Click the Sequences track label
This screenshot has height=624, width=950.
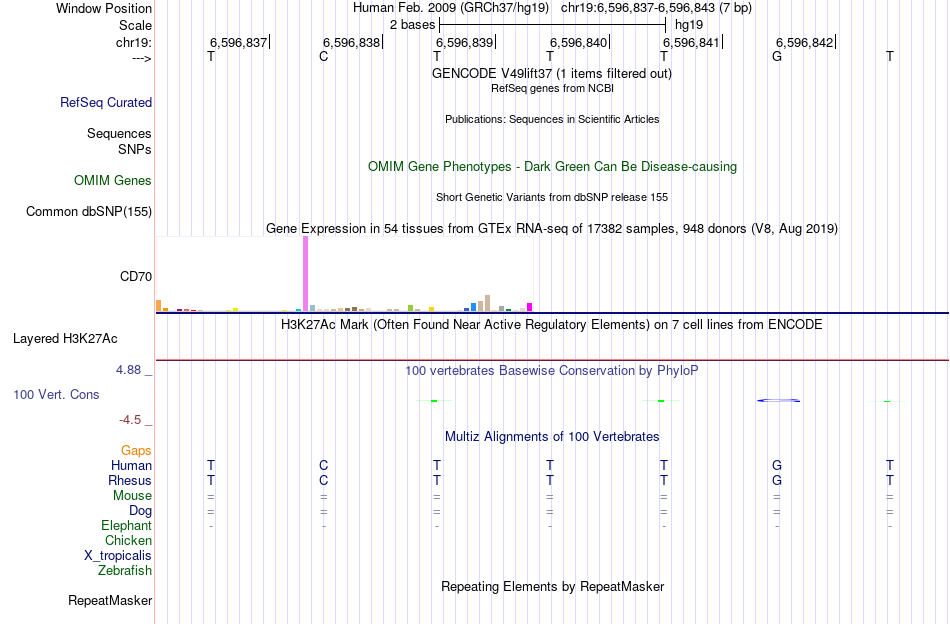click(119, 133)
